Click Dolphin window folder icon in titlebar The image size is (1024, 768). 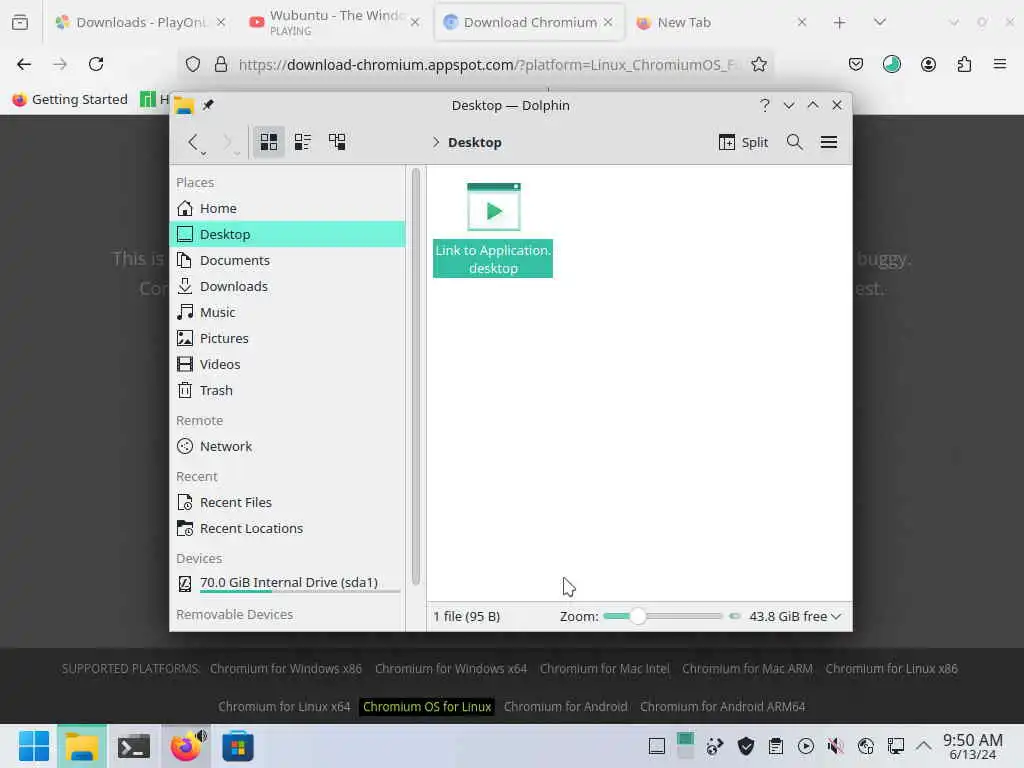tap(184, 105)
